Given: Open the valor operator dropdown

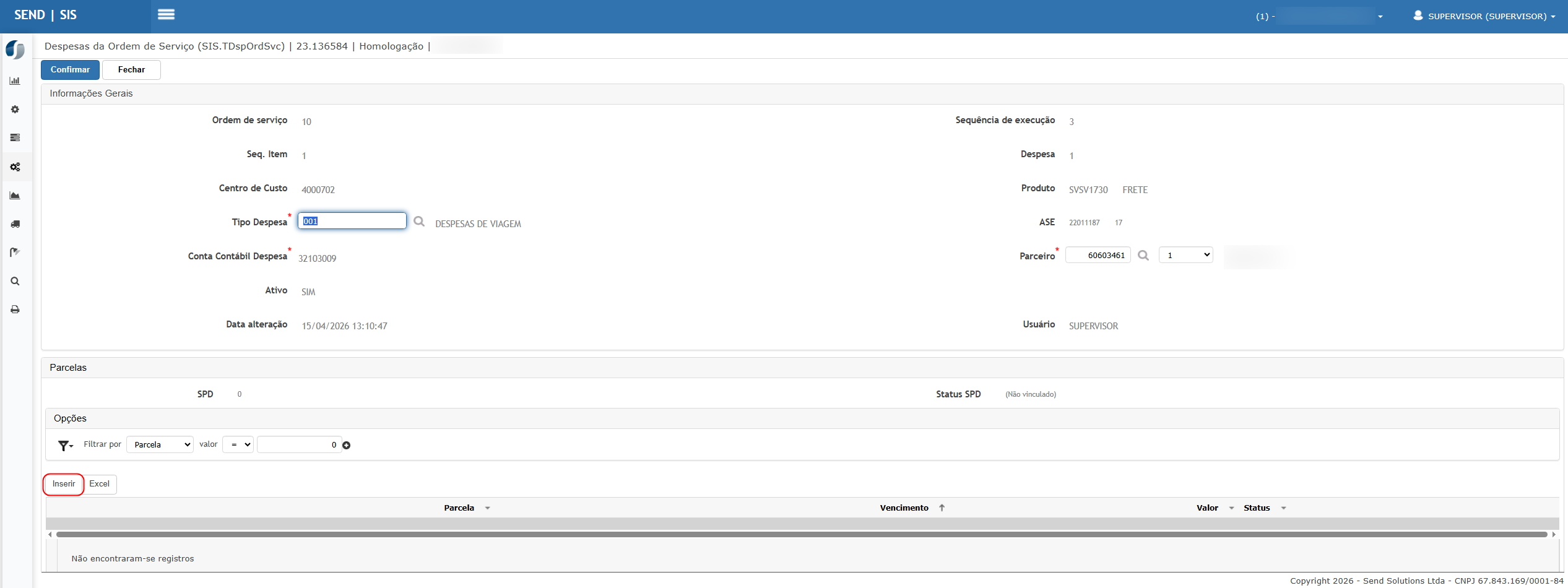Looking at the screenshot, I should point(238,444).
